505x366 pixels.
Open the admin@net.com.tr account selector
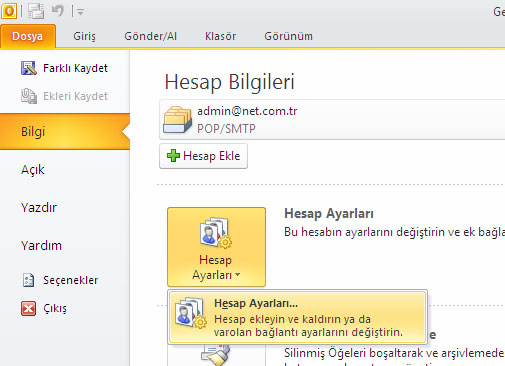332,119
